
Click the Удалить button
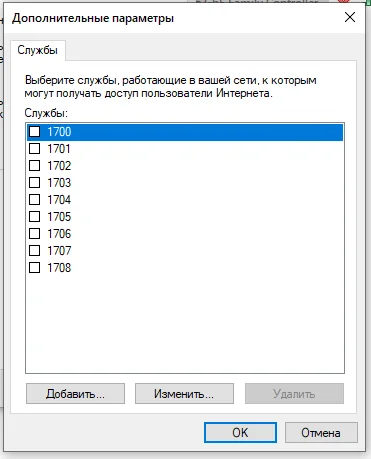point(294,394)
